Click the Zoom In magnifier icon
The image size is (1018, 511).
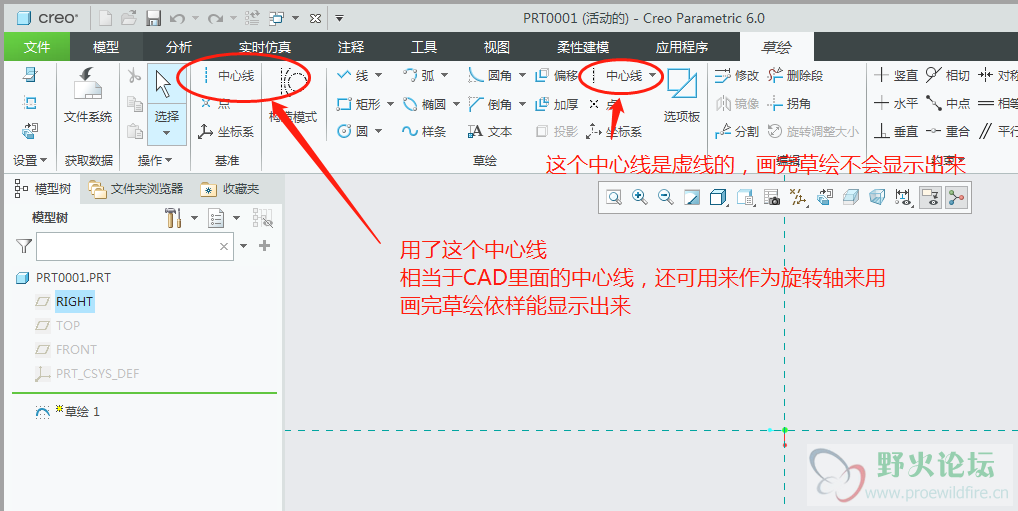pos(639,197)
